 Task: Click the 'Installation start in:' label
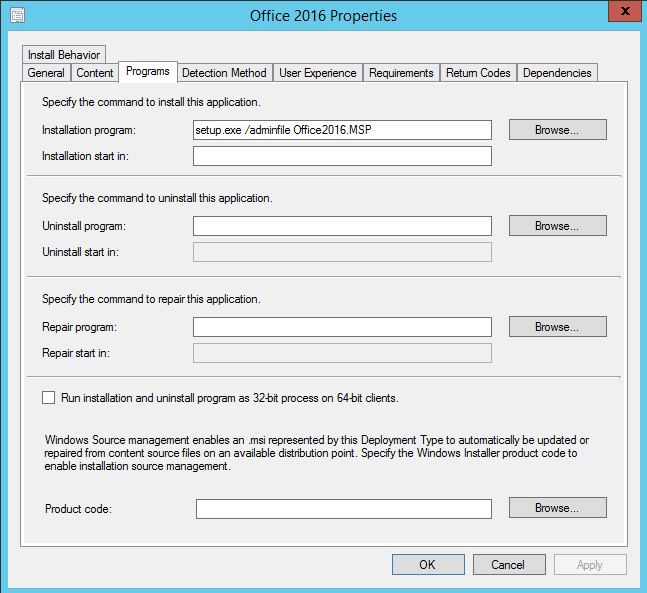(85, 156)
